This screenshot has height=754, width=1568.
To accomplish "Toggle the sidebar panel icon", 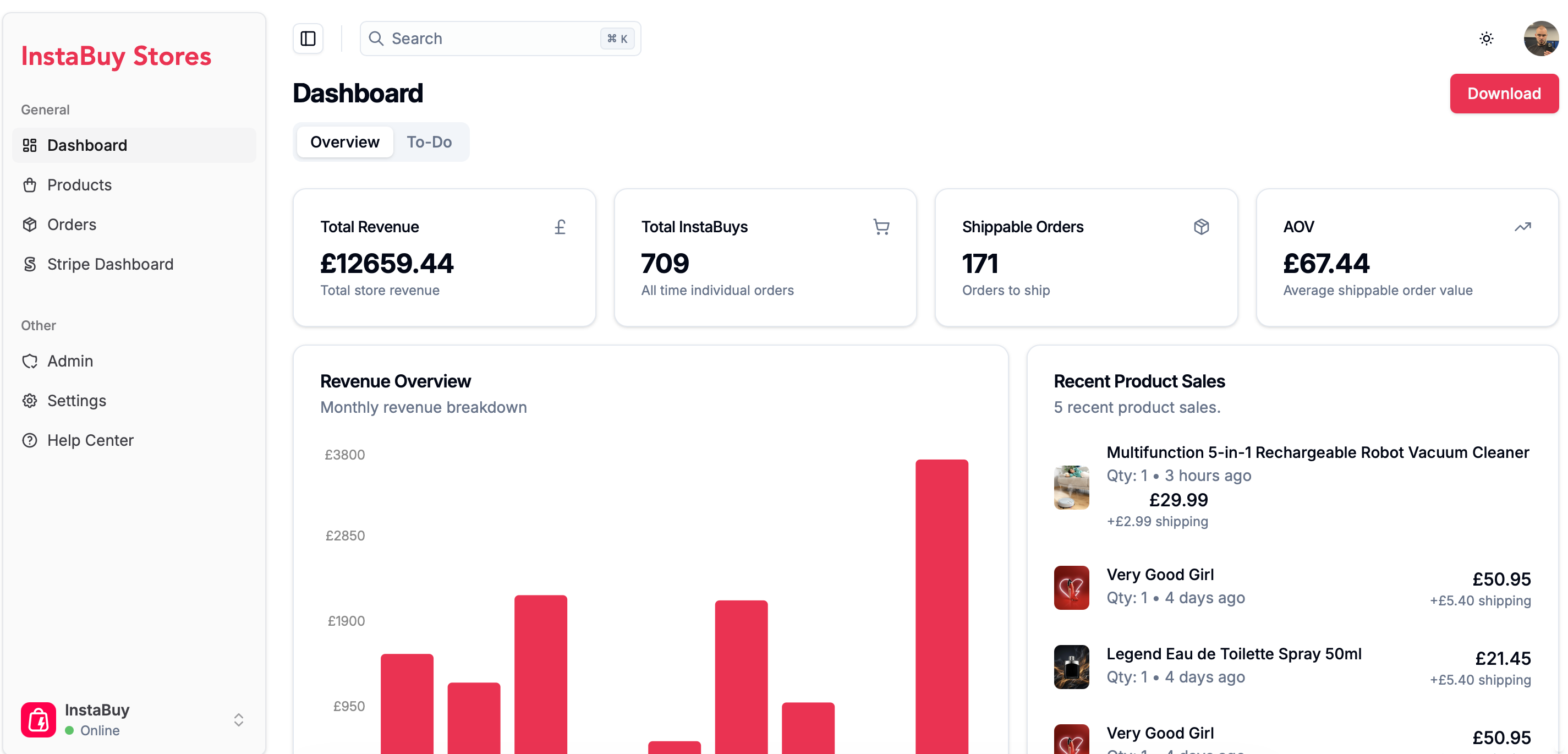I will (308, 39).
